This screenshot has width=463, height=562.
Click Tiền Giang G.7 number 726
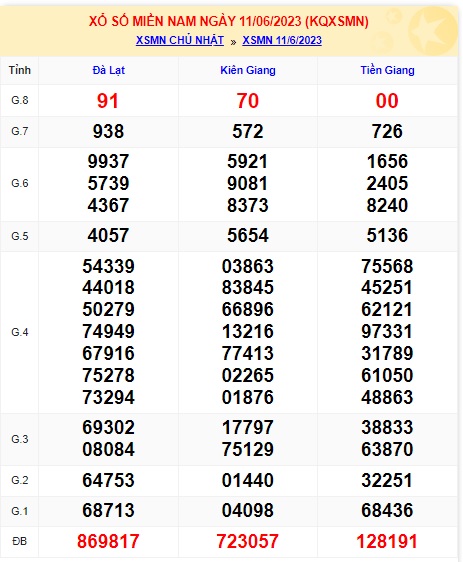pyautogui.click(x=387, y=131)
